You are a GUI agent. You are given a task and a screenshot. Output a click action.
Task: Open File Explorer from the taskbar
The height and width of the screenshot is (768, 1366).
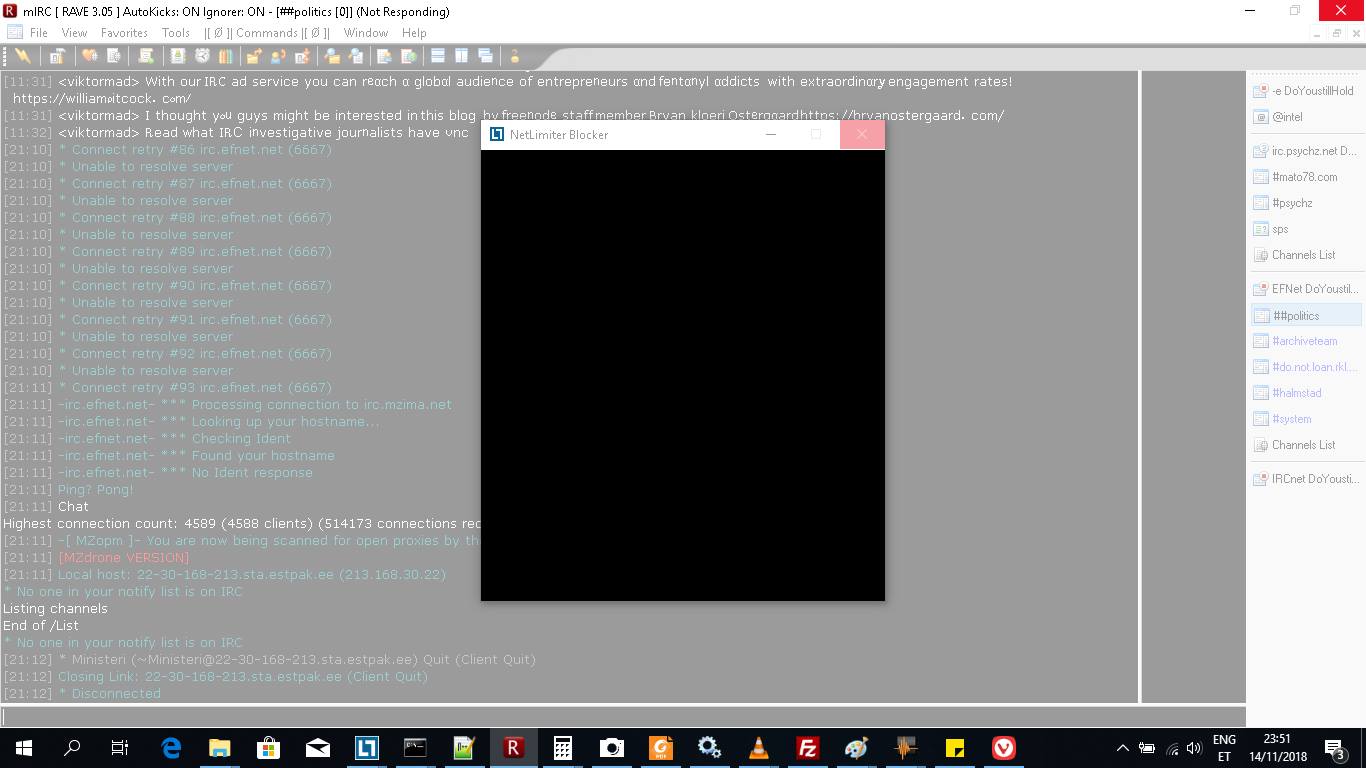pyautogui.click(x=220, y=748)
